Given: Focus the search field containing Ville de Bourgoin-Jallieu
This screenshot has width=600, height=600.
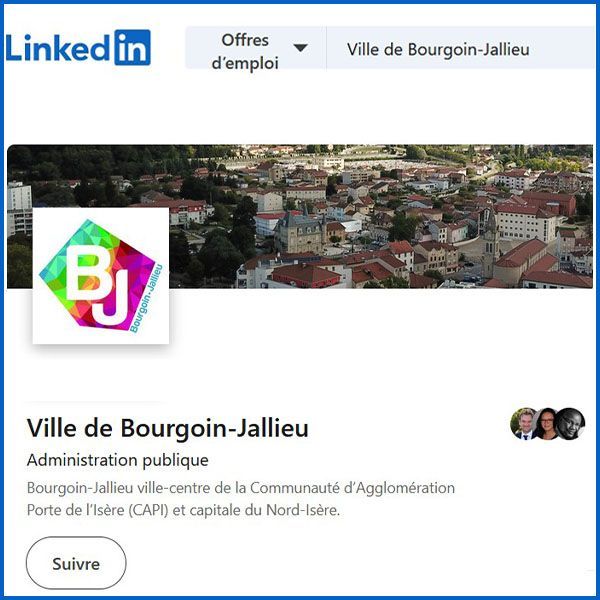Looking at the screenshot, I should [461, 48].
